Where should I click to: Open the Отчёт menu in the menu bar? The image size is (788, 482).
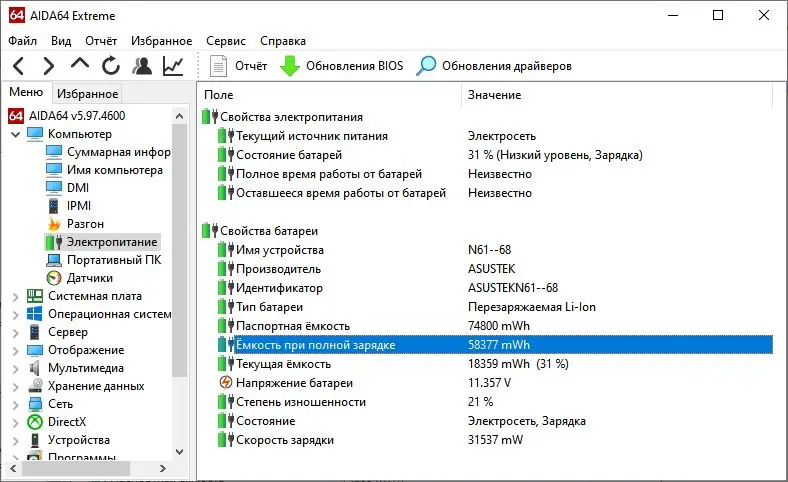pos(101,41)
